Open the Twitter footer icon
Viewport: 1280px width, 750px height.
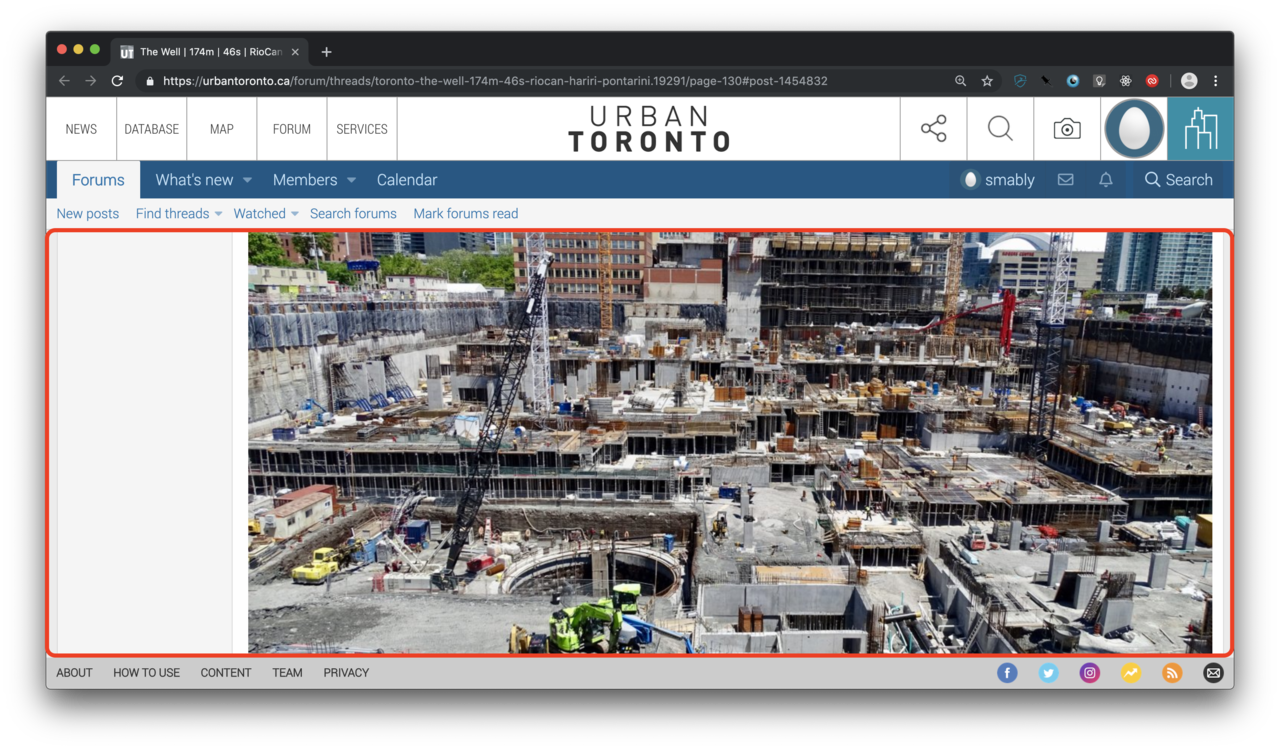[x=1048, y=673]
